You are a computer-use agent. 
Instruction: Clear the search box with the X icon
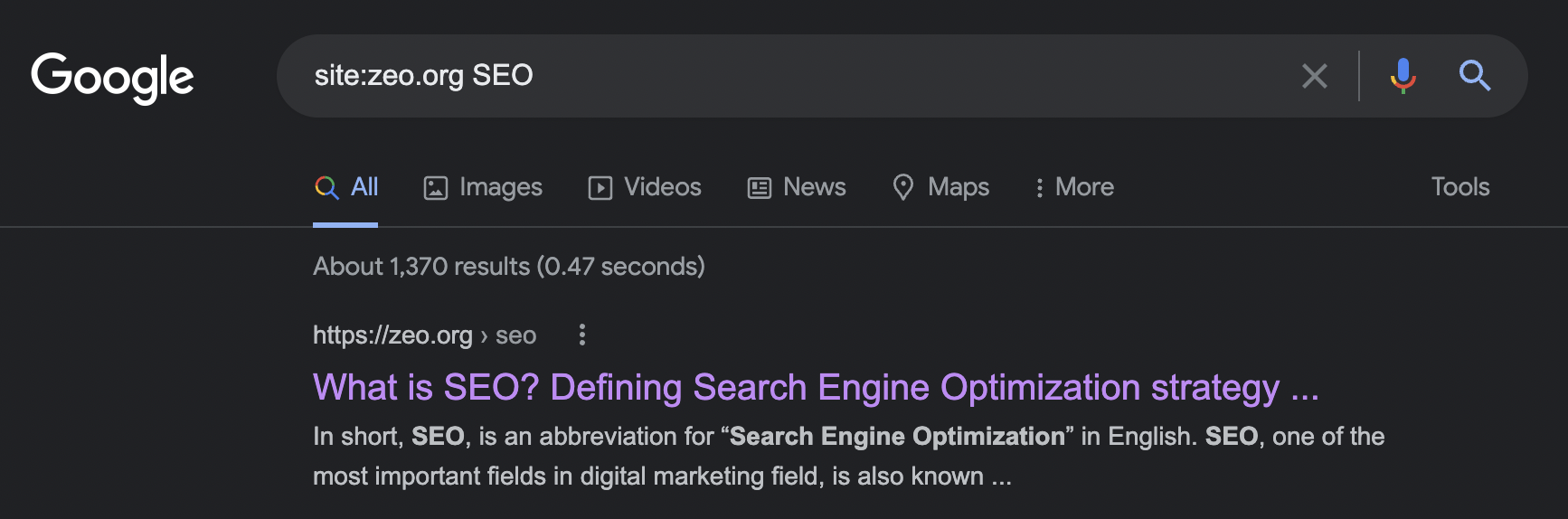[x=1315, y=76]
